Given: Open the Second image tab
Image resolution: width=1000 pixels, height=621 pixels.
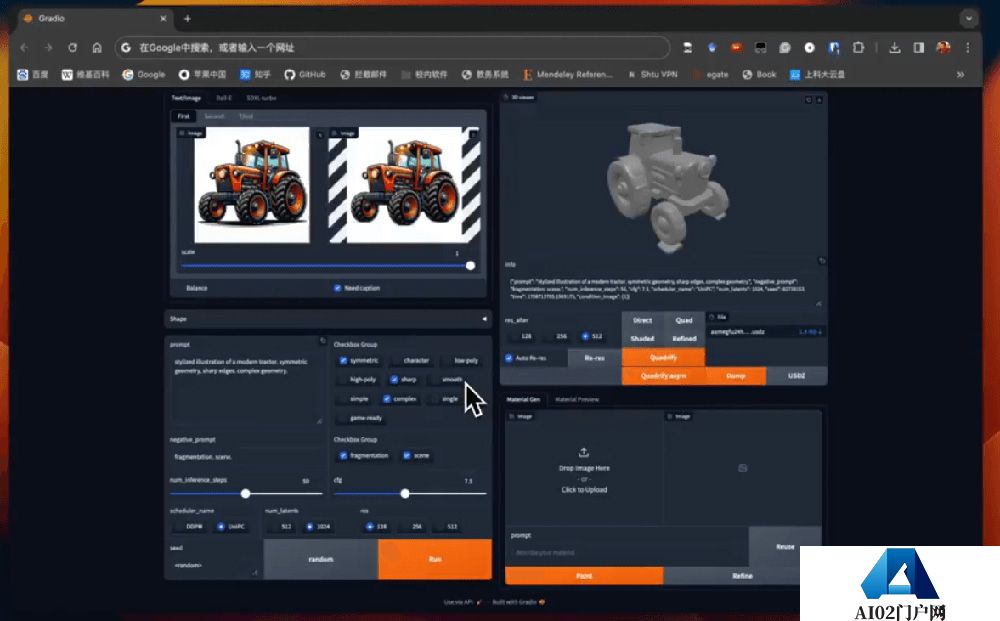Looking at the screenshot, I should [x=214, y=116].
